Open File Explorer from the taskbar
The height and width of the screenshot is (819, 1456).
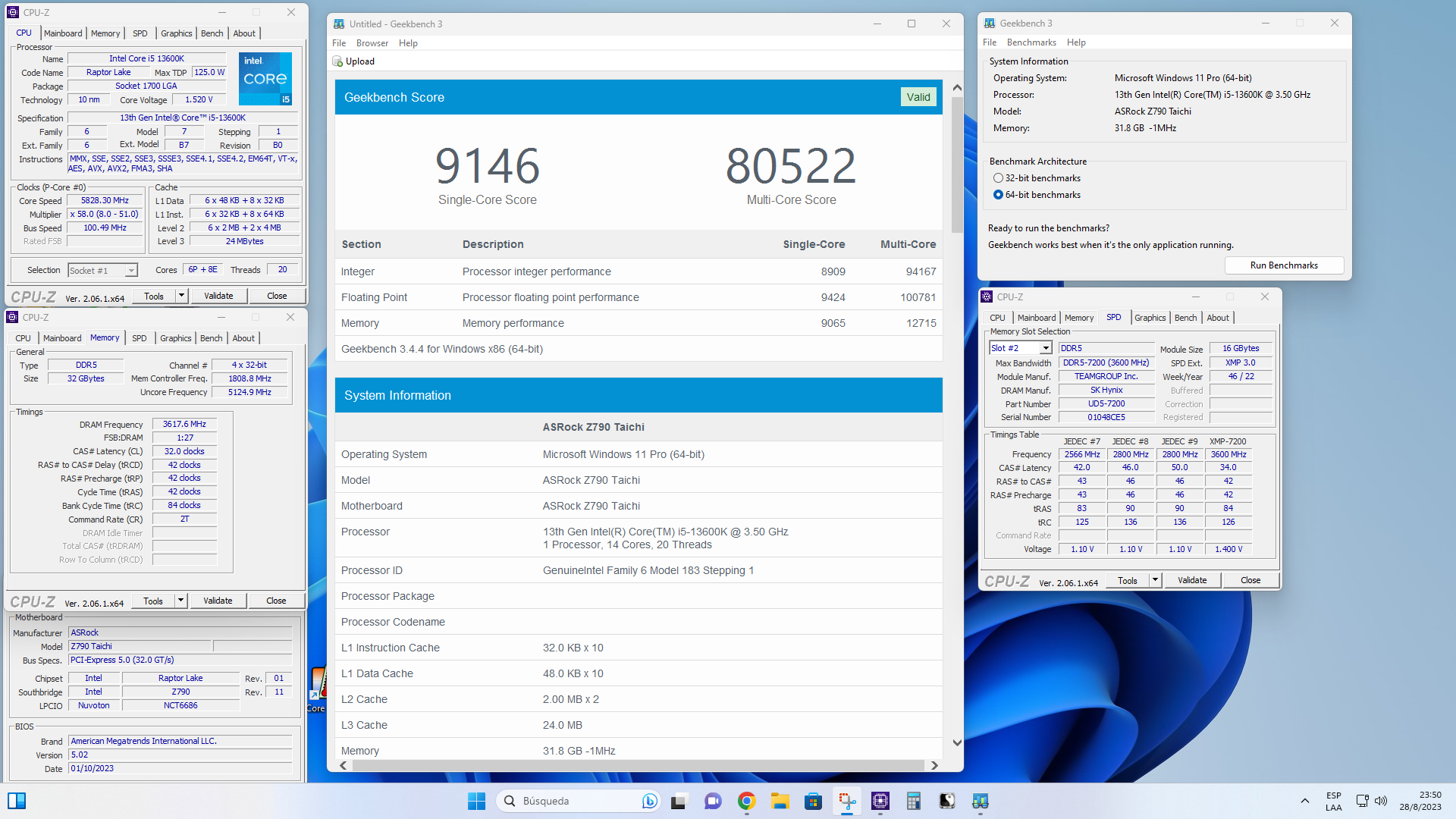click(780, 801)
